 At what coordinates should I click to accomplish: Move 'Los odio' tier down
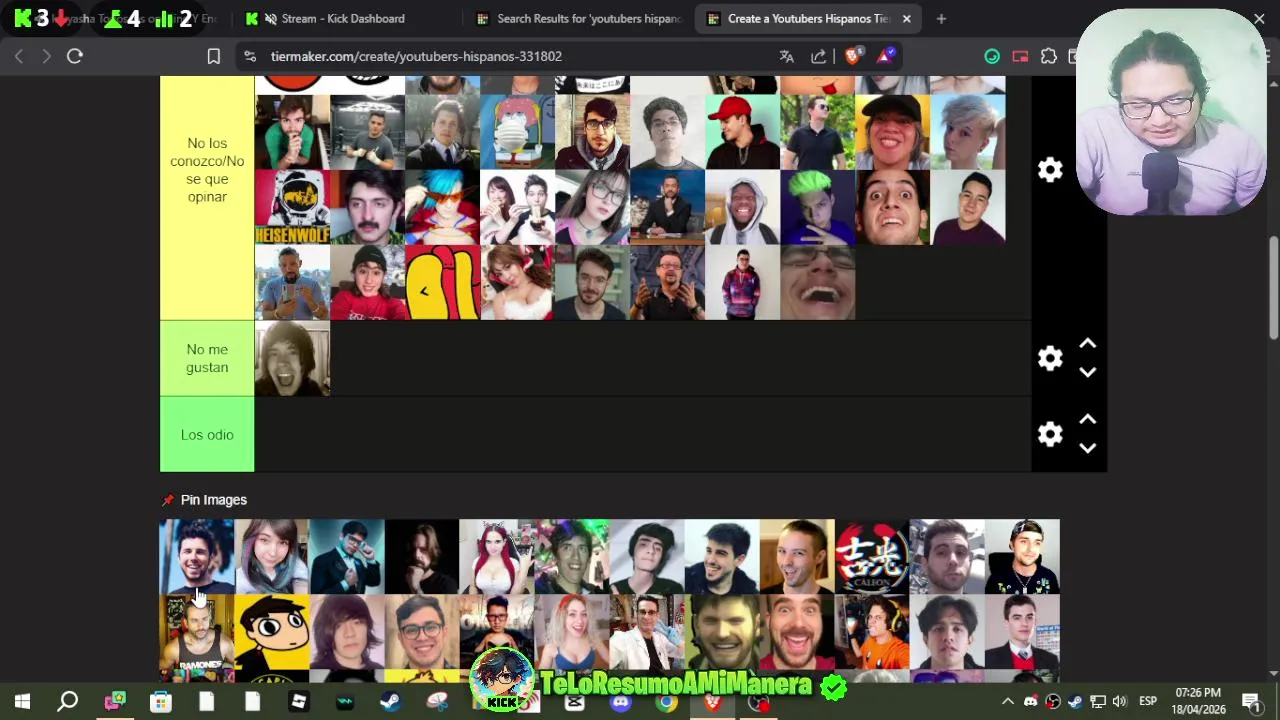point(1088,448)
